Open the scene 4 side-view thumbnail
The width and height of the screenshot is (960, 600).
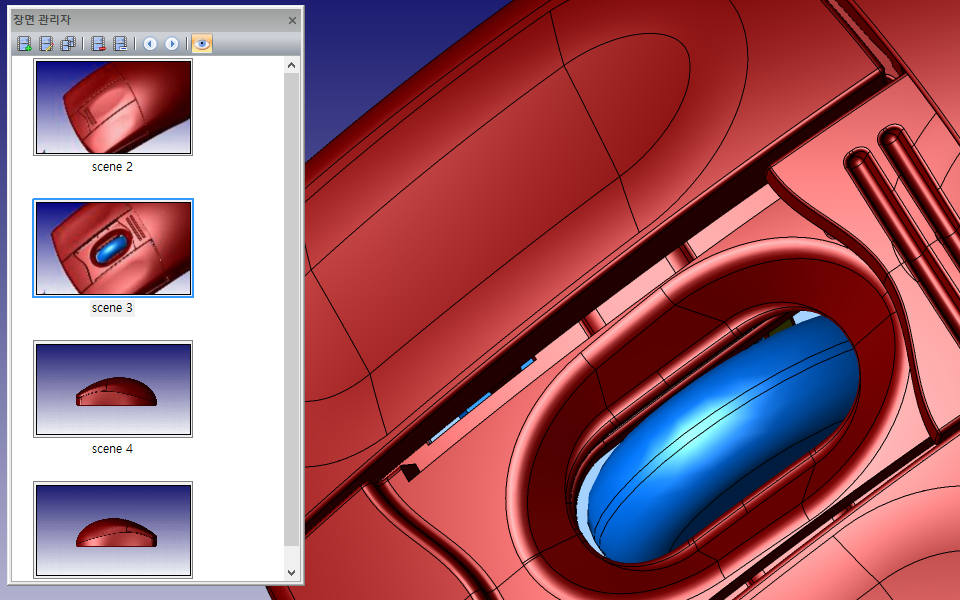(113, 389)
